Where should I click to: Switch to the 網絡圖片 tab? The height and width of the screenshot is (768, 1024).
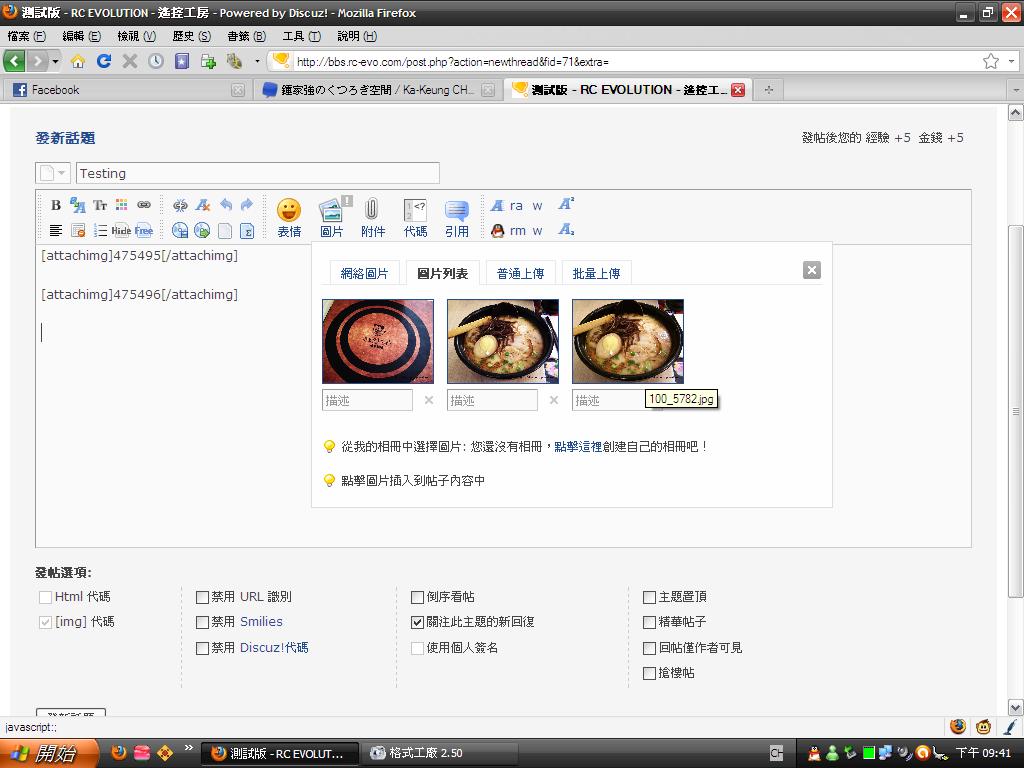364,274
